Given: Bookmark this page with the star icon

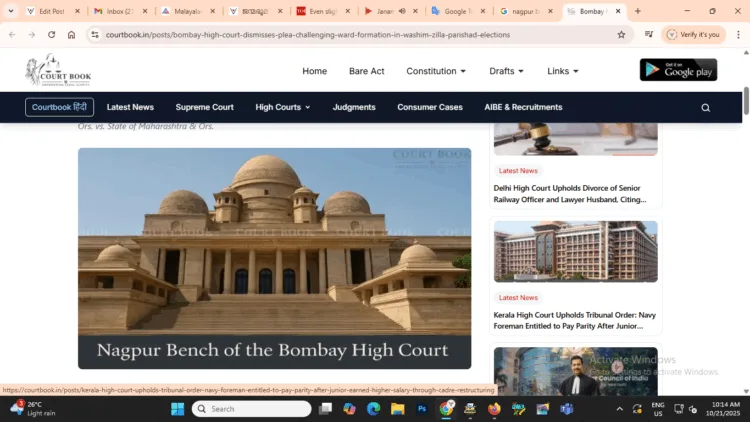Looking at the screenshot, I should [621, 34].
